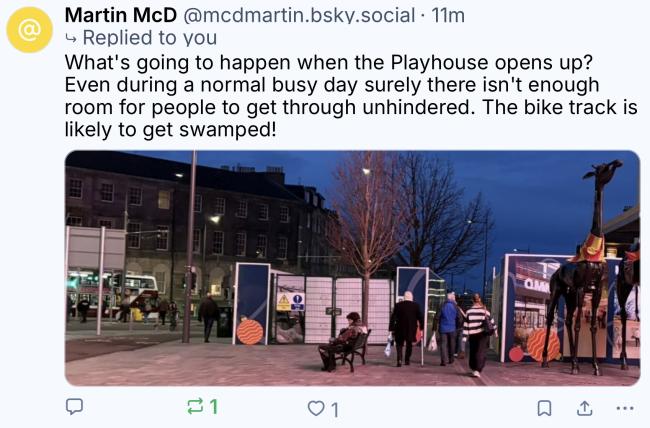The height and width of the screenshot is (428, 650).
Task: Open the three-dot more options menu
Action: [x=625, y=408]
